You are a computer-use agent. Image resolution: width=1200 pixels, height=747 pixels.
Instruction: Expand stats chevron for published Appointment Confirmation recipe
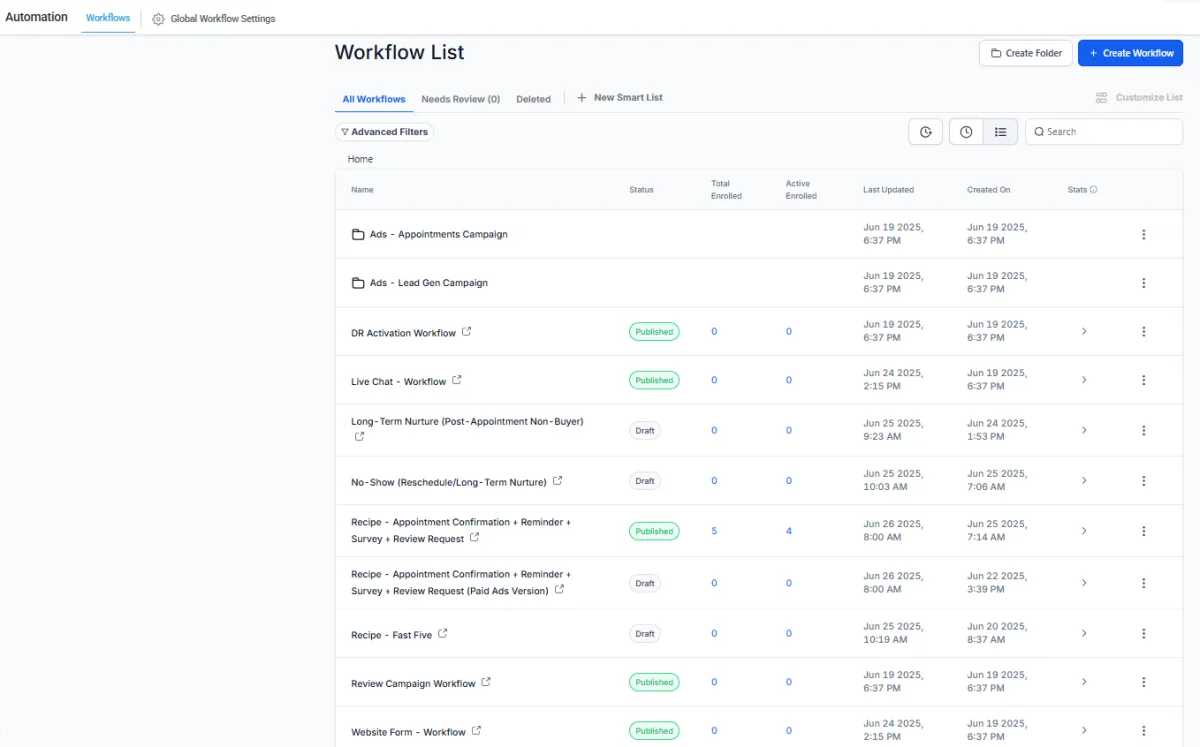1084,531
